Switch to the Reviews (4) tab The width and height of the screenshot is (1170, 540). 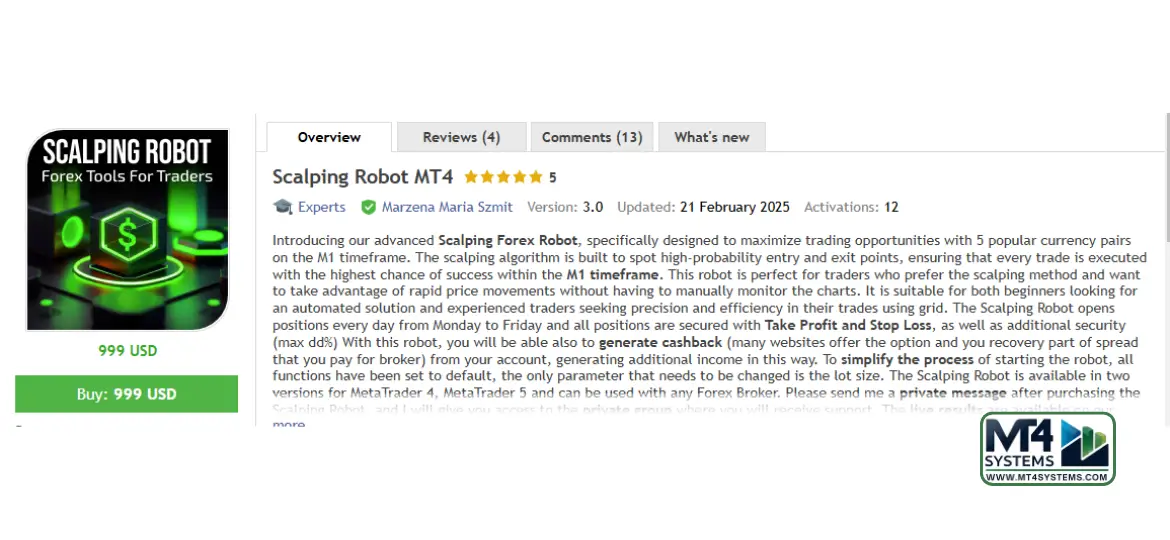pyautogui.click(x=461, y=137)
